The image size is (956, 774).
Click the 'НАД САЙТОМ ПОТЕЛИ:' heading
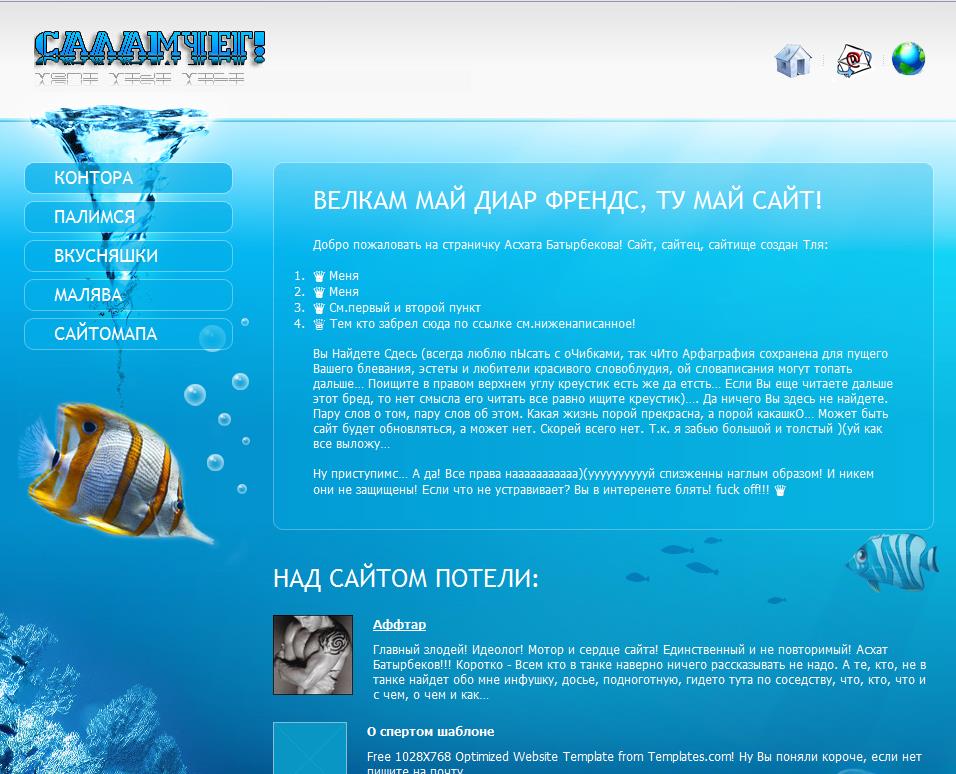click(405, 578)
